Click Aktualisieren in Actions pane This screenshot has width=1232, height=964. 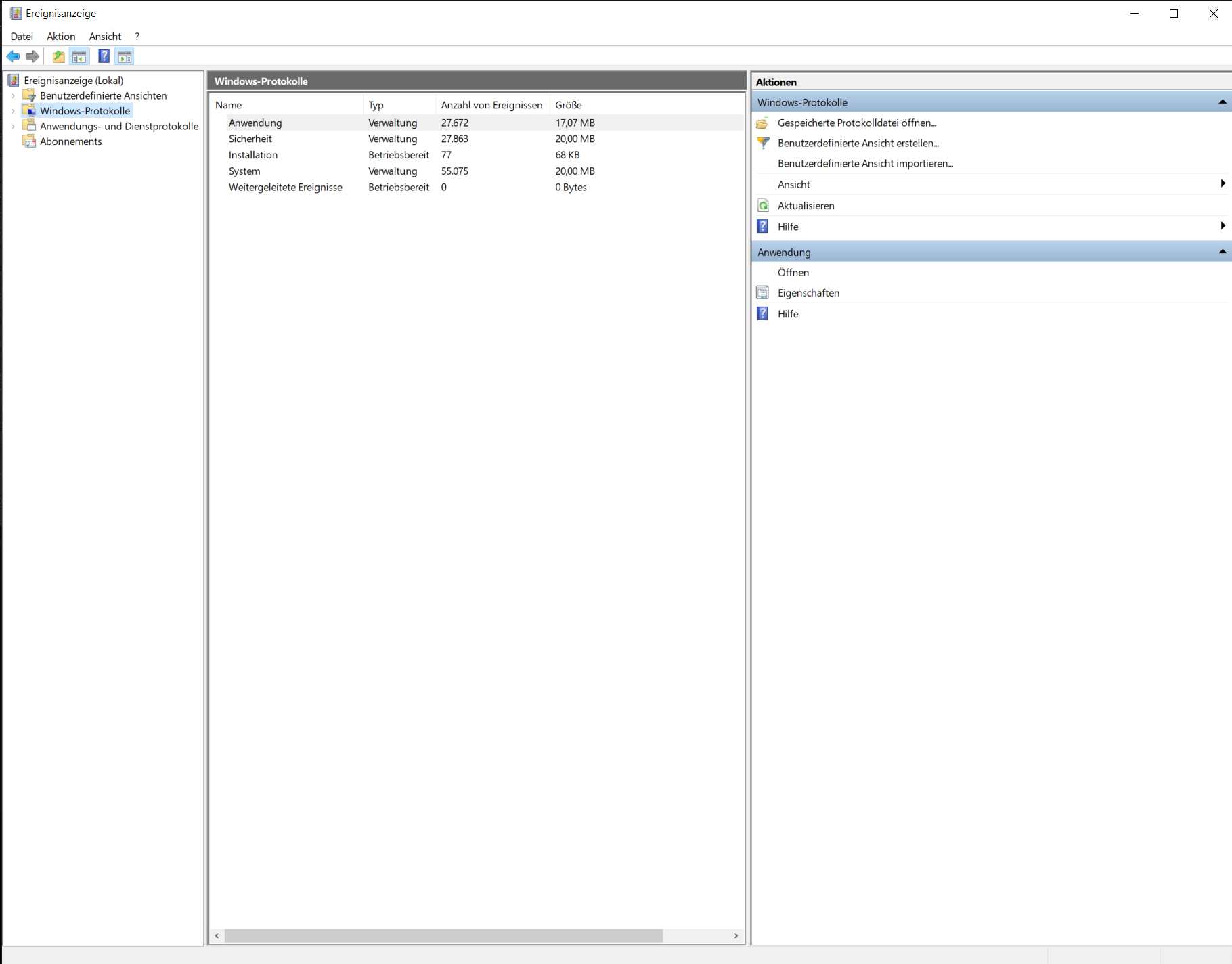click(x=806, y=206)
